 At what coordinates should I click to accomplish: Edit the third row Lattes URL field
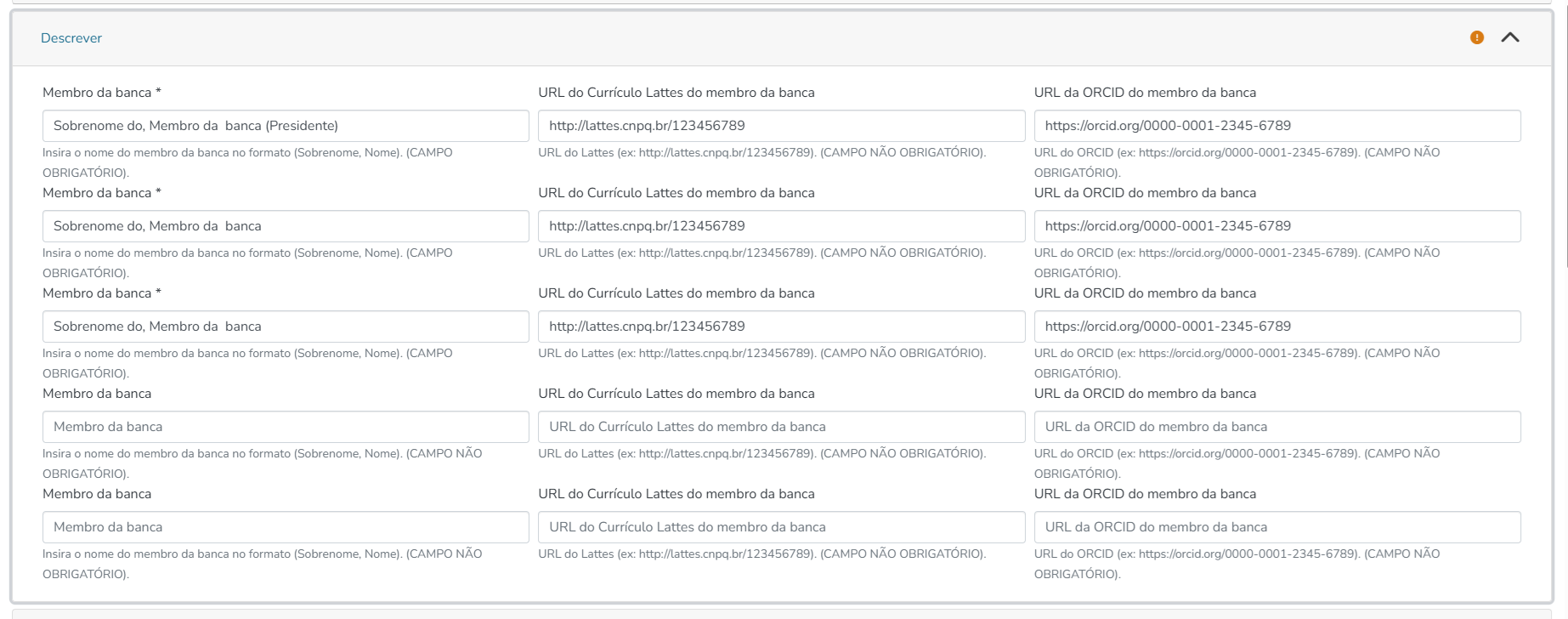point(781,327)
